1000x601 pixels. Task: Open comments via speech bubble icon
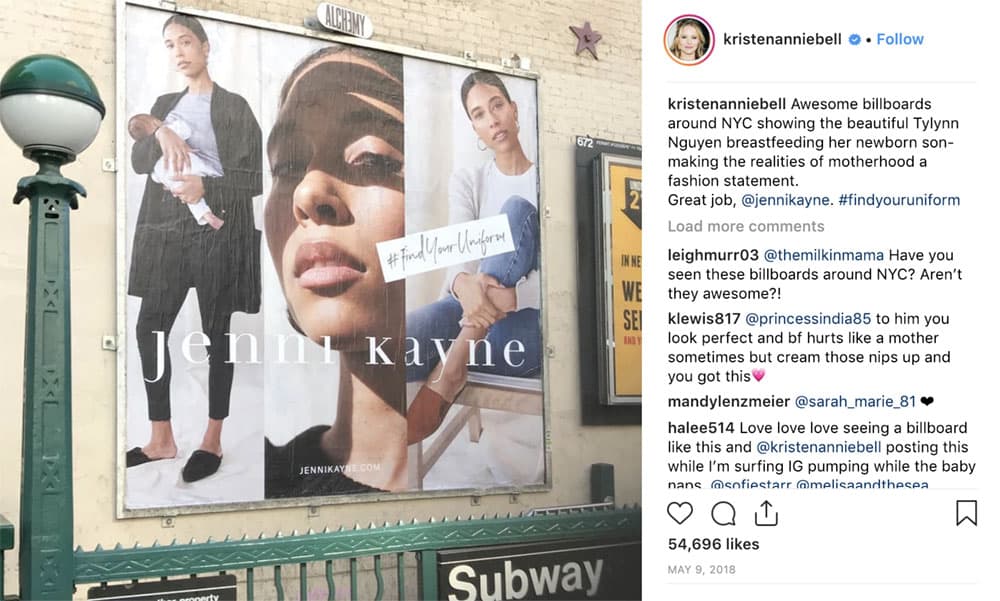tap(723, 513)
